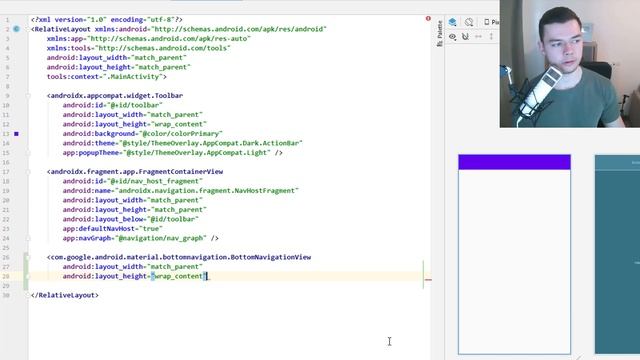The image size is (640, 360).
Task: Click the closing RelativeLayout tag
Action: (64, 295)
